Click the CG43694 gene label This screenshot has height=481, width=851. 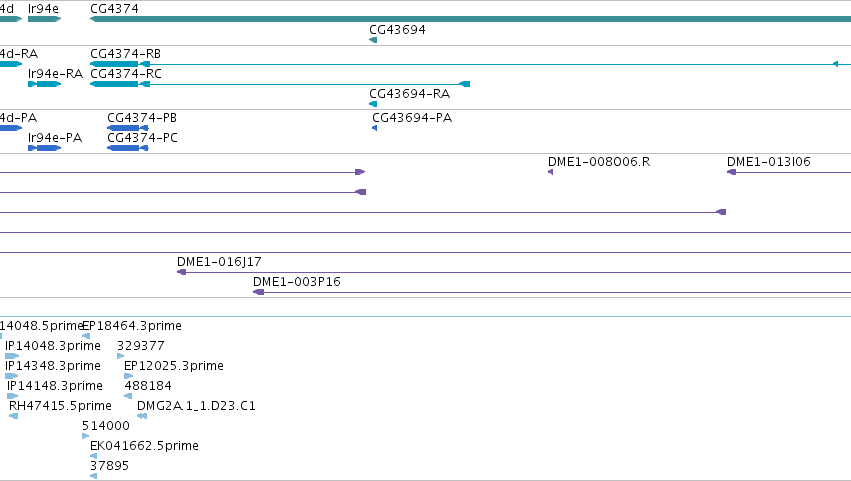397,30
